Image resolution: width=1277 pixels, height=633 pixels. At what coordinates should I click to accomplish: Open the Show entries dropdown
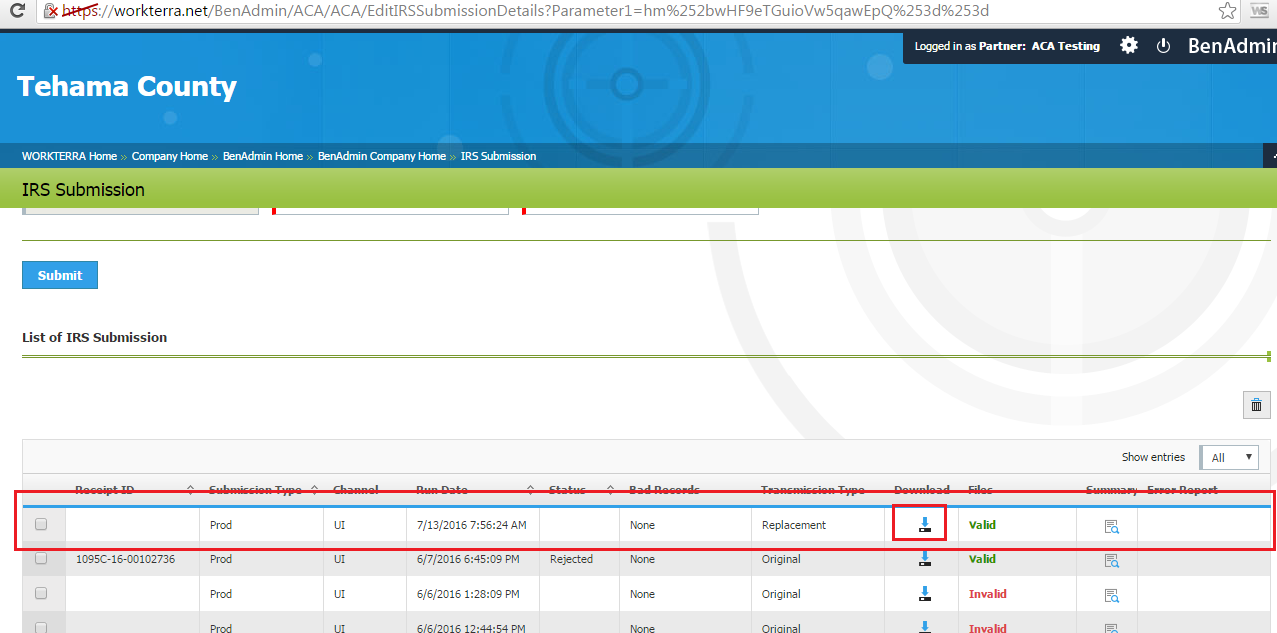tap(1229, 457)
